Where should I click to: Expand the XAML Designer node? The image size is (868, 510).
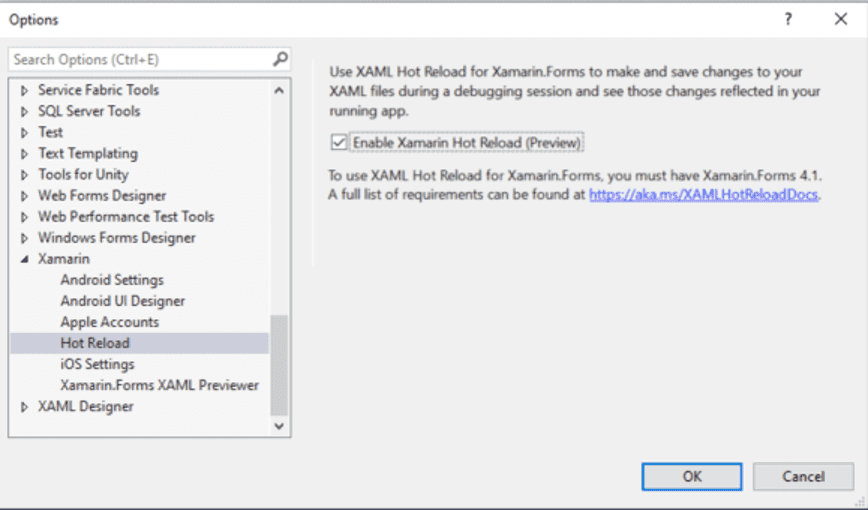24,407
